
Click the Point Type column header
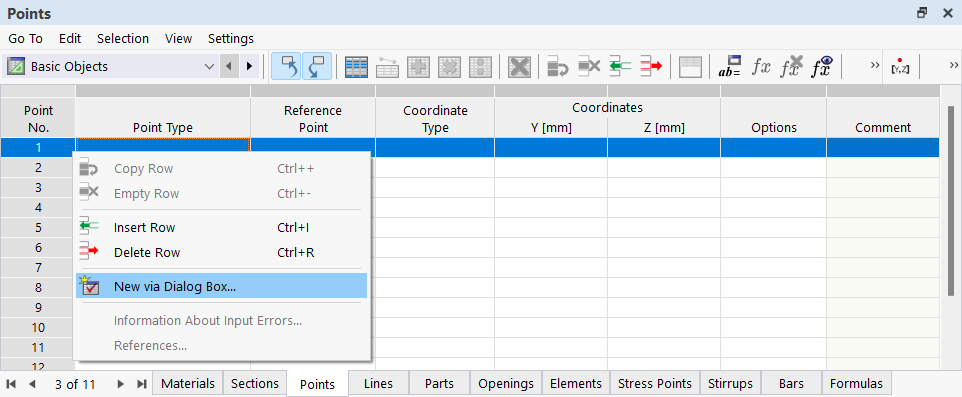click(x=163, y=118)
